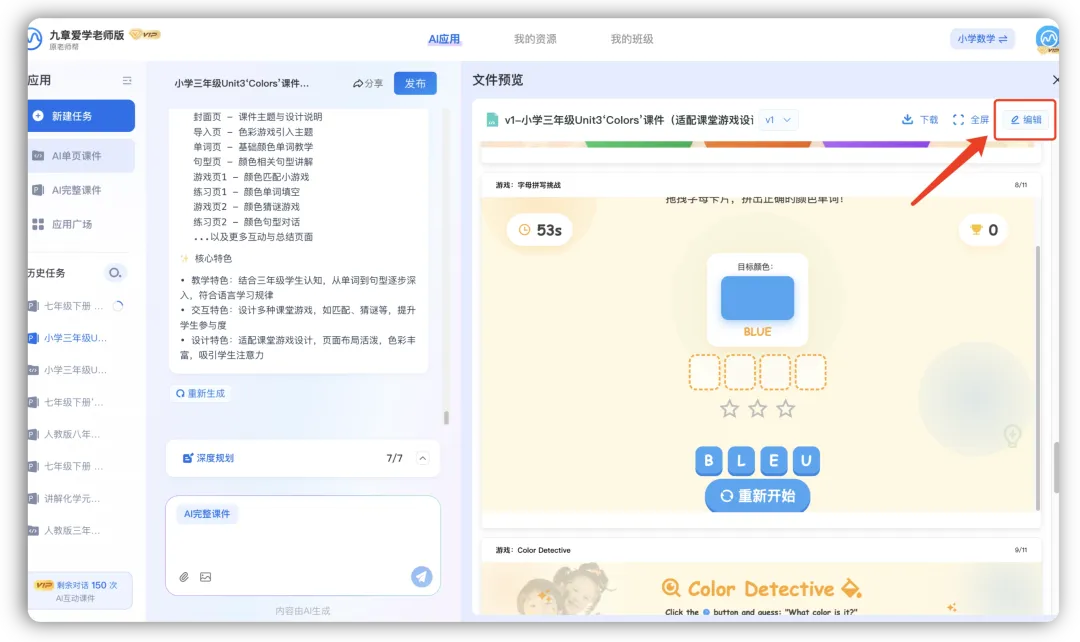The height and width of the screenshot is (642, 1080).
Task: Click the send message paper-plane button
Action: [x=422, y=577]
